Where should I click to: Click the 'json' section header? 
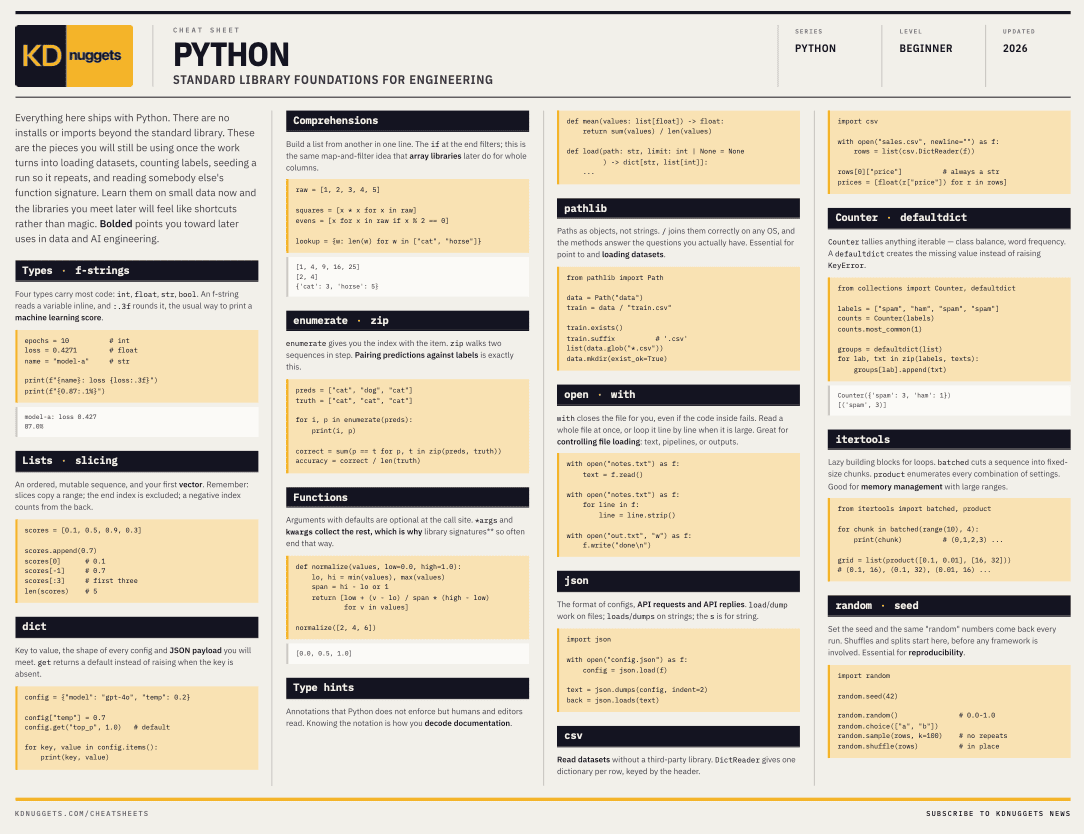[678, 580]
